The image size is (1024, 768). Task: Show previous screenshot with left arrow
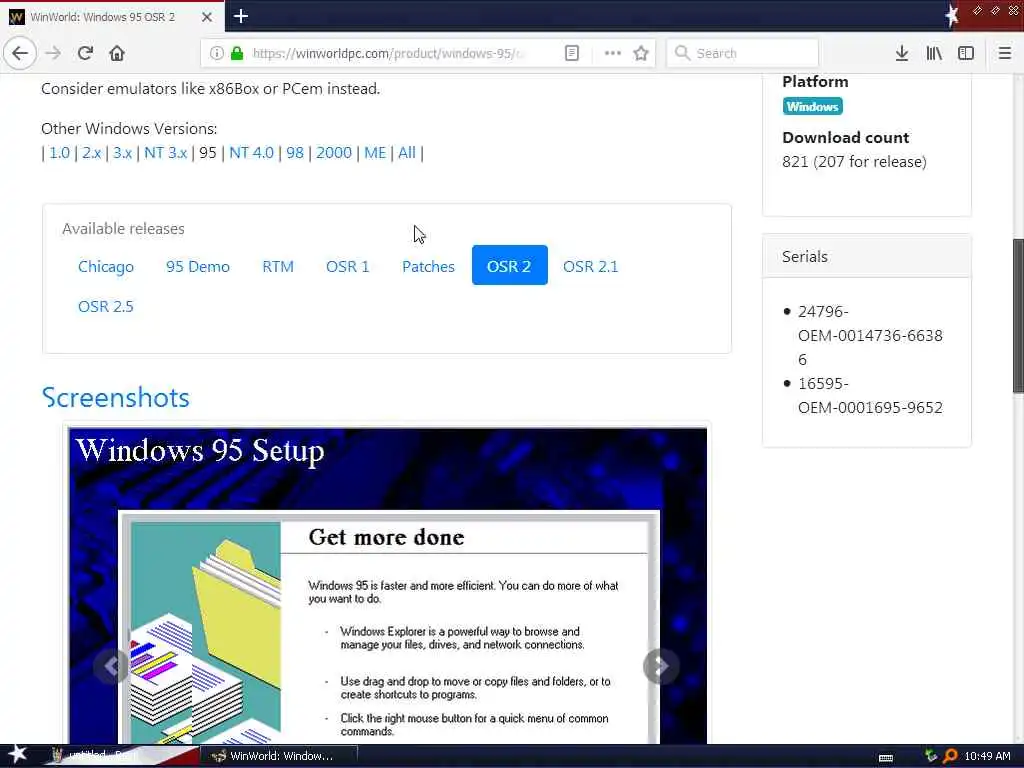112,665
